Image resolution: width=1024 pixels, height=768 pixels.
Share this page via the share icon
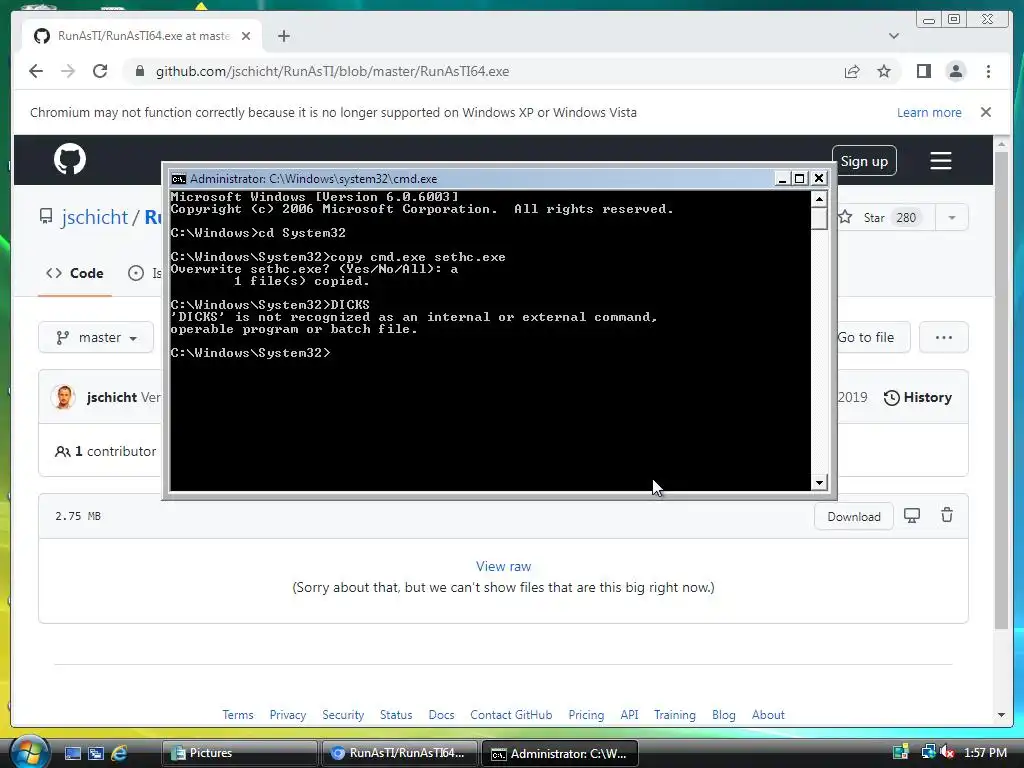coord(852,72)
